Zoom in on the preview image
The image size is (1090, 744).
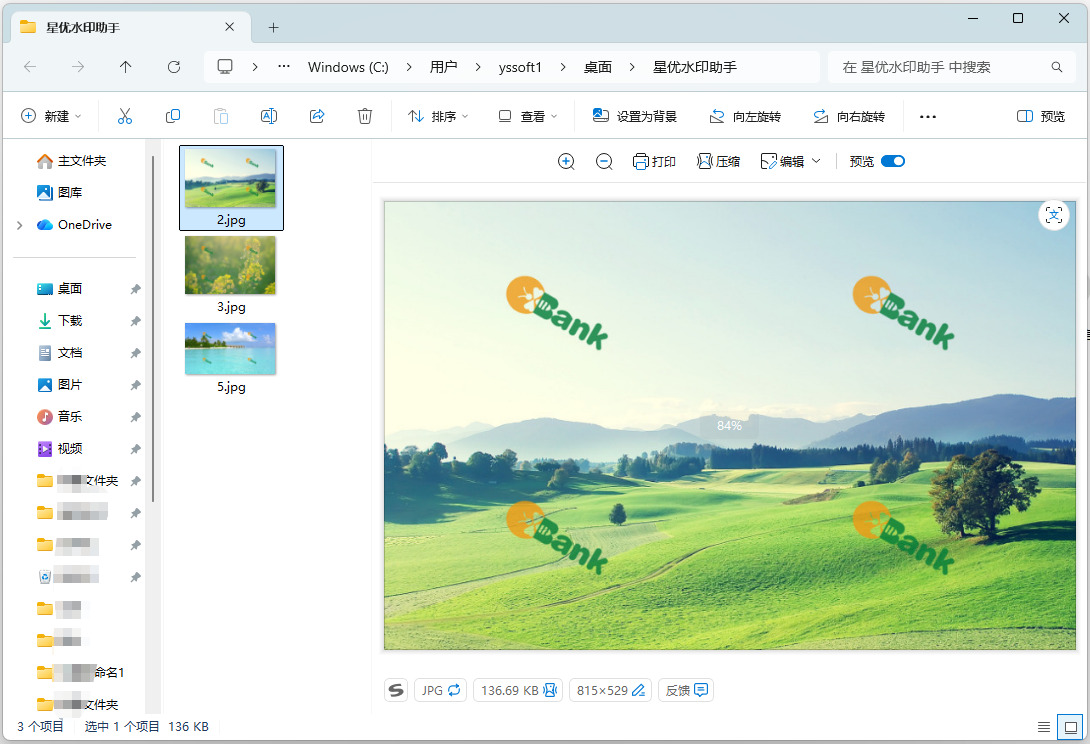(x=566, y=161)
